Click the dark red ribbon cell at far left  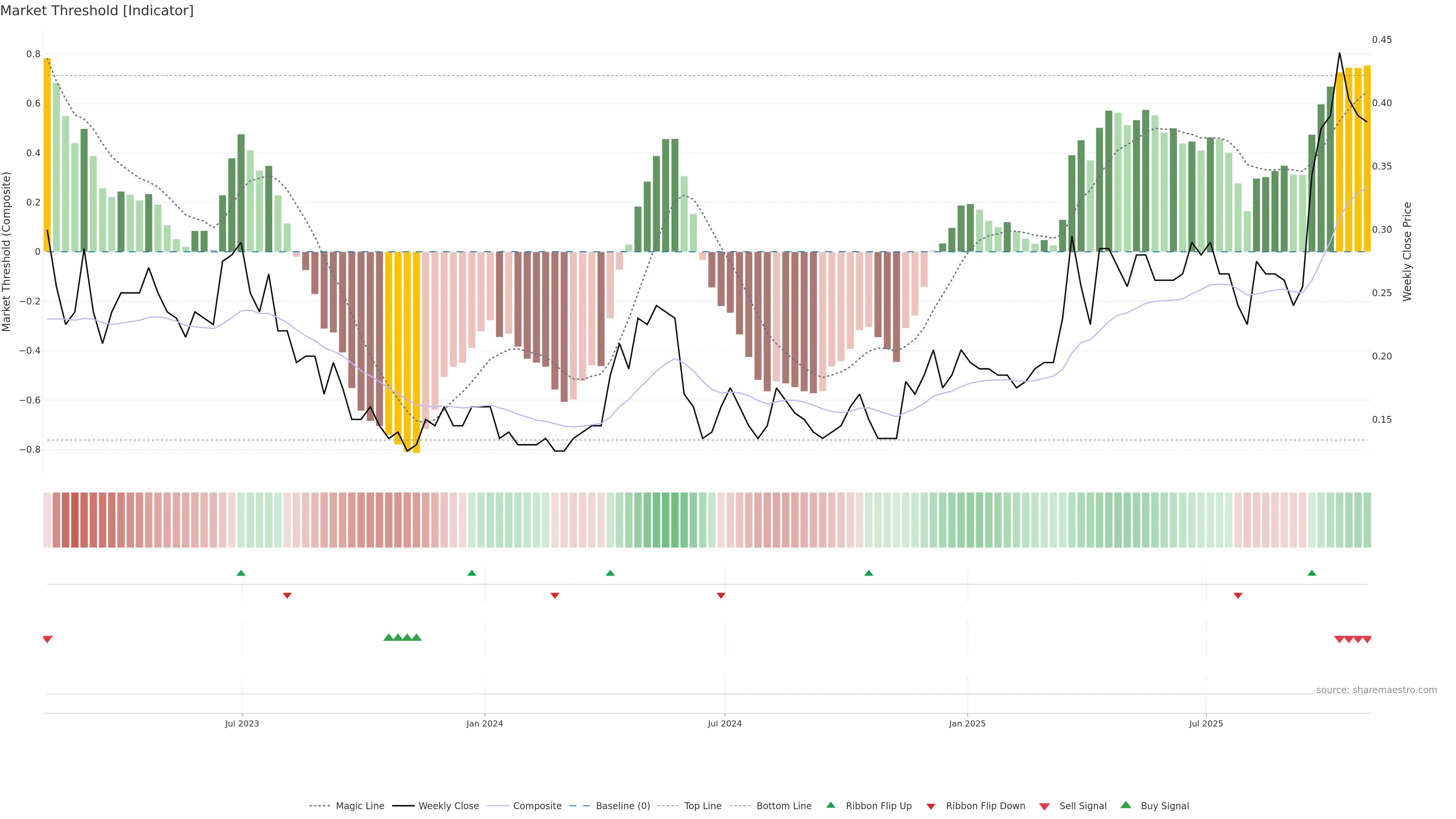[75, 520]
